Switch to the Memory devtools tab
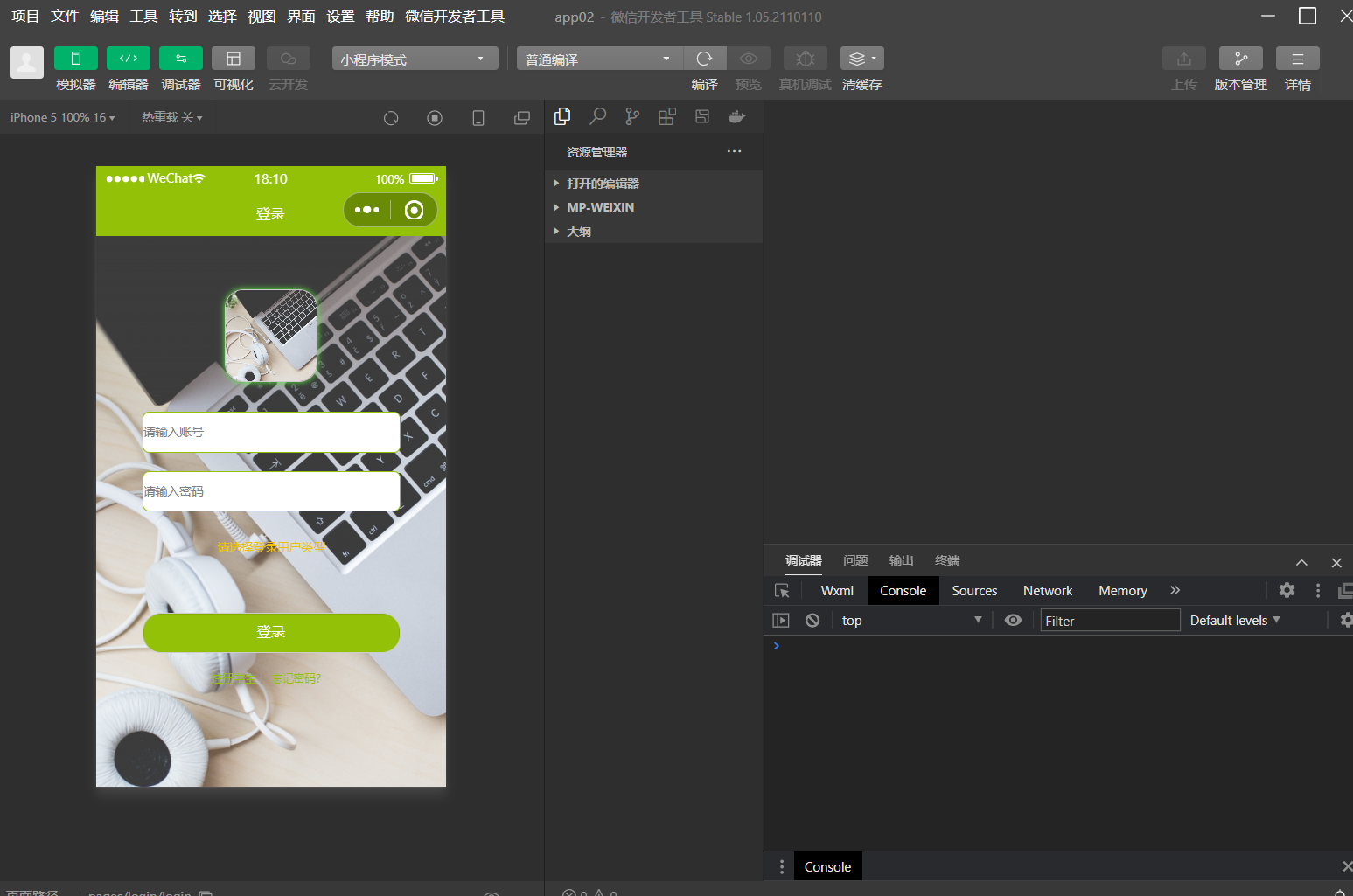Image resolution: width=1353 pixels, height=896 pixels. pyautogui.click(x=1123, y=591)
